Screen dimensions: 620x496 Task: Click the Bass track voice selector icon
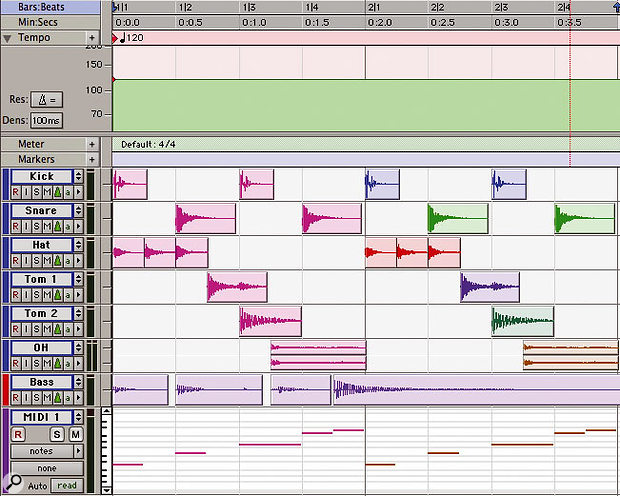pos(58,398)
